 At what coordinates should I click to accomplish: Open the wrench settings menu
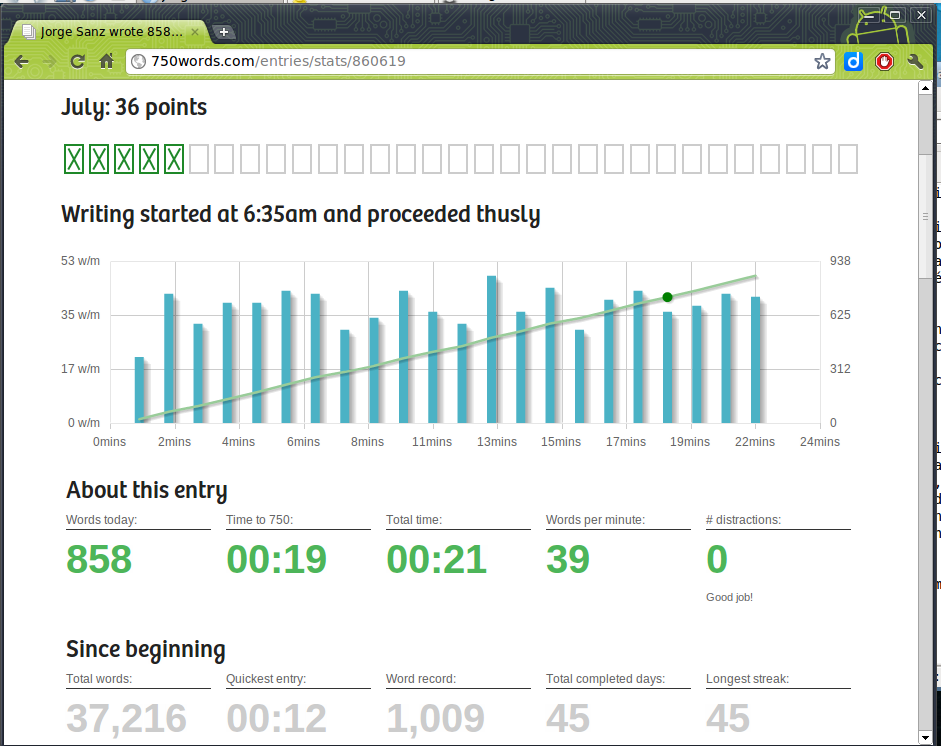pos(914,62)
